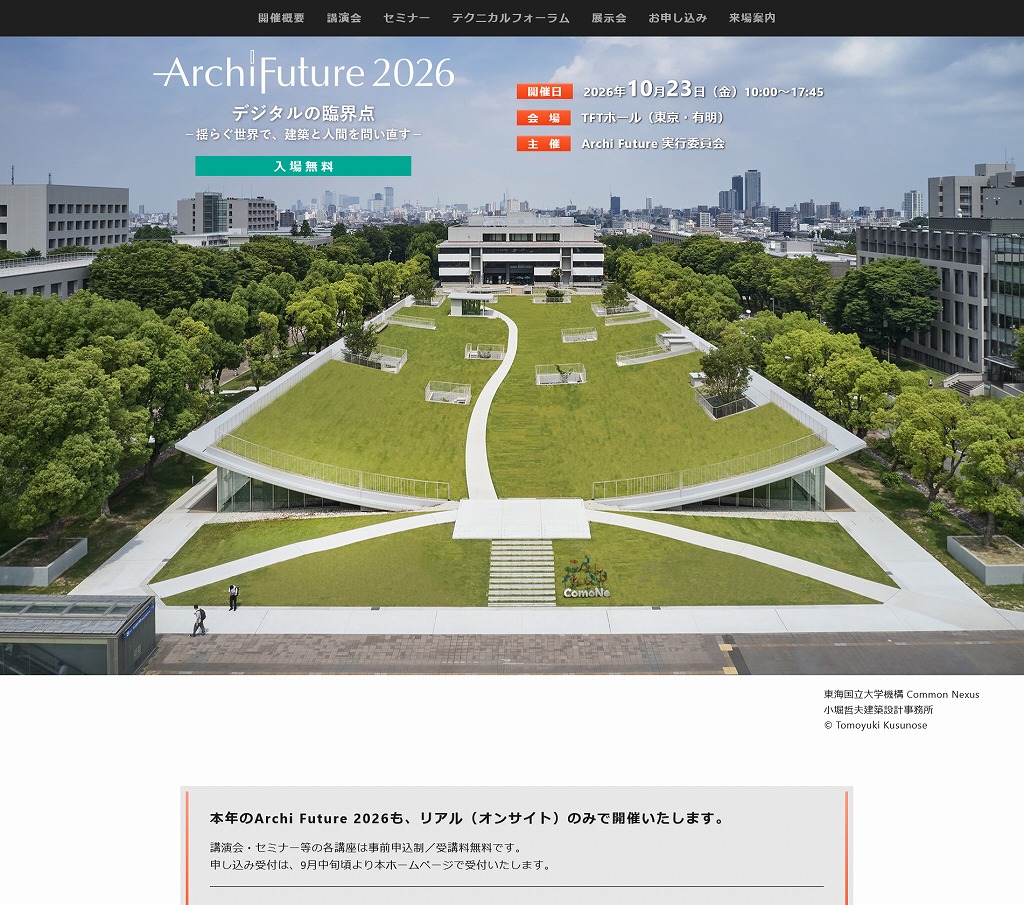1024x905 pixels.
Task: Click the line 申し込み受付は、9月中旬頃より…
Action: 381,865
